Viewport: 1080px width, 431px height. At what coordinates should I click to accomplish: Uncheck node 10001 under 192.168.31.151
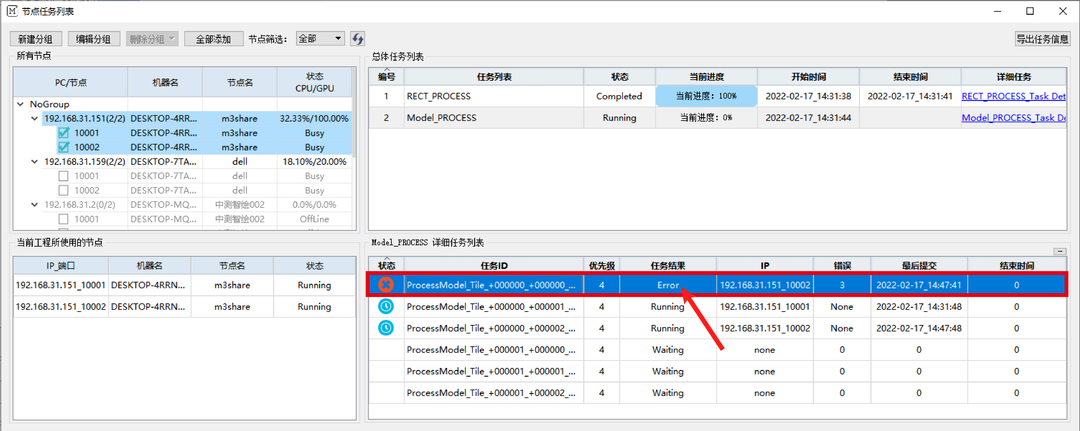pyautogui.click(x=64, y=133)
